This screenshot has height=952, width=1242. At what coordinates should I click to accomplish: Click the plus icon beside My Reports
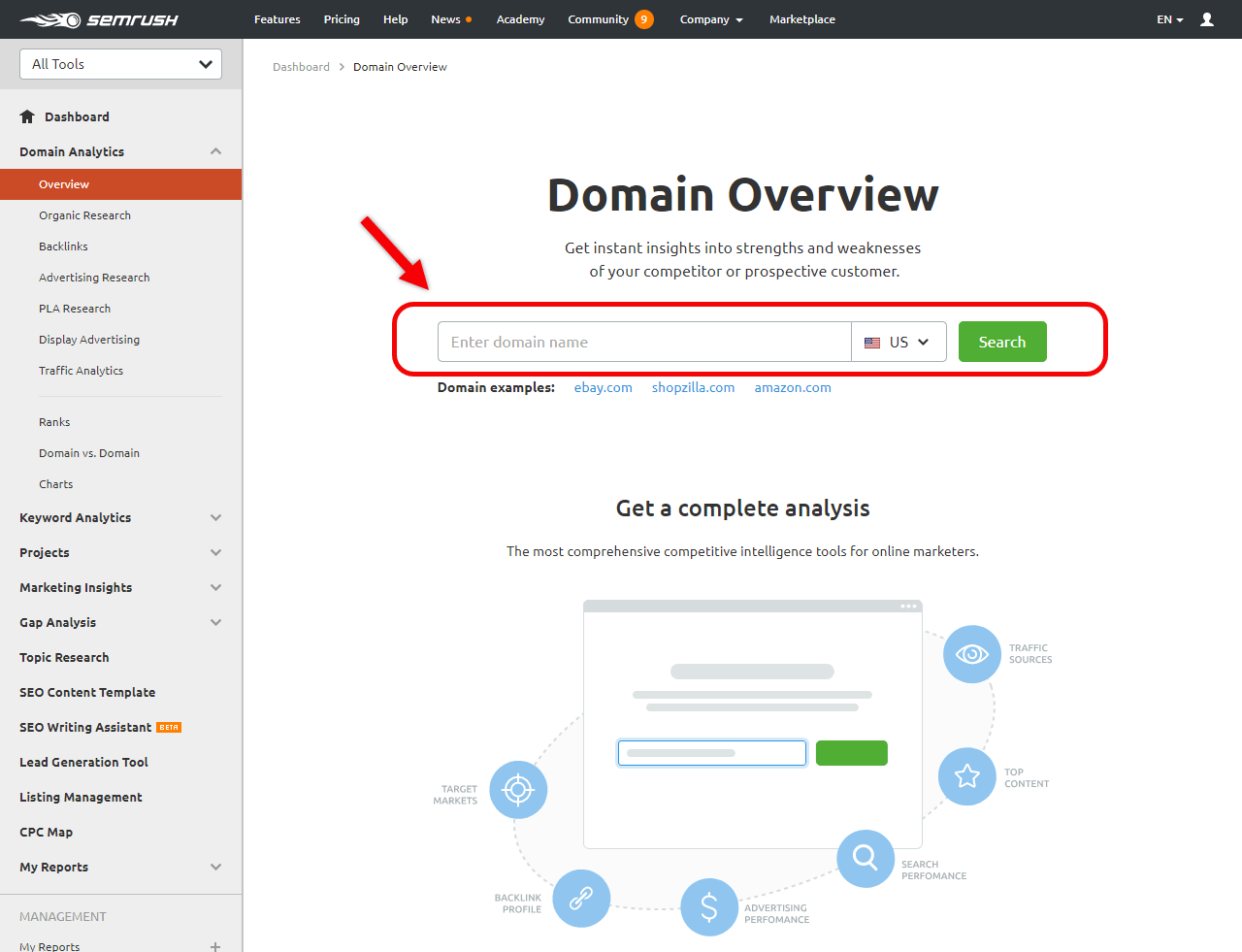pos(215,946)
